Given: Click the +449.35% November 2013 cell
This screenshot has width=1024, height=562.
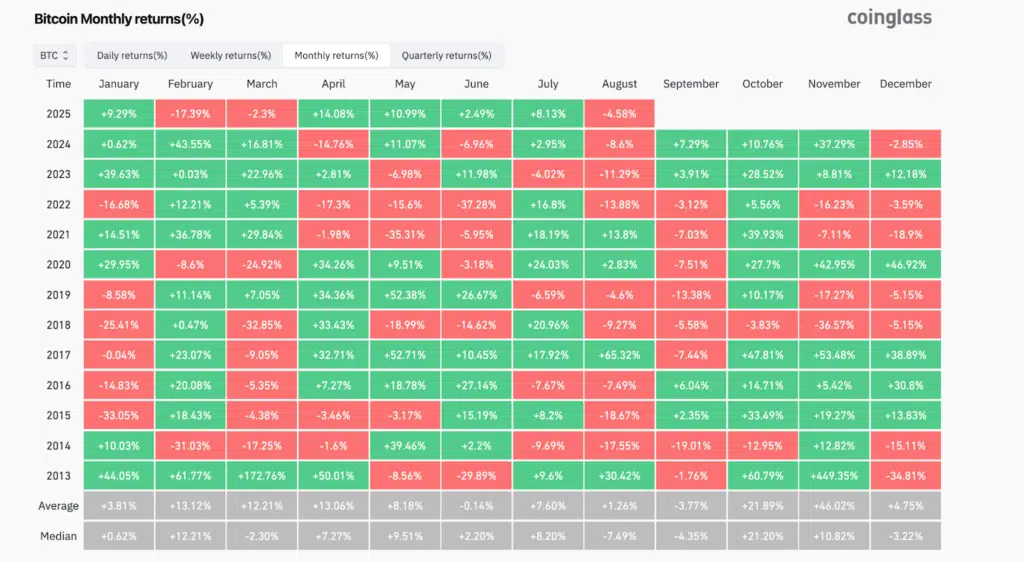Looking at the screenshot, I should tap(834, 478).
